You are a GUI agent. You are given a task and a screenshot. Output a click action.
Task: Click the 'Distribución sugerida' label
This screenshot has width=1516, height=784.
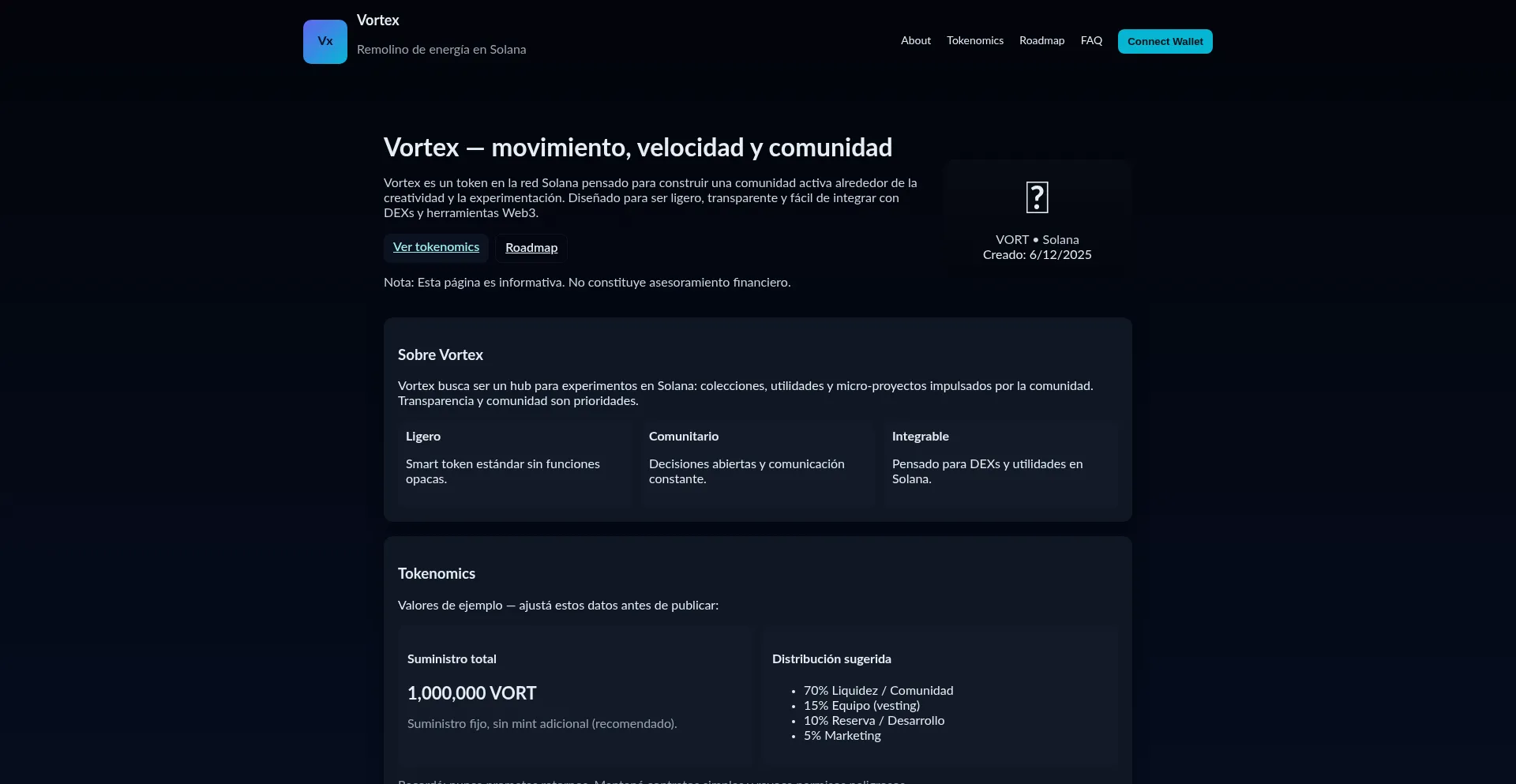831,659
